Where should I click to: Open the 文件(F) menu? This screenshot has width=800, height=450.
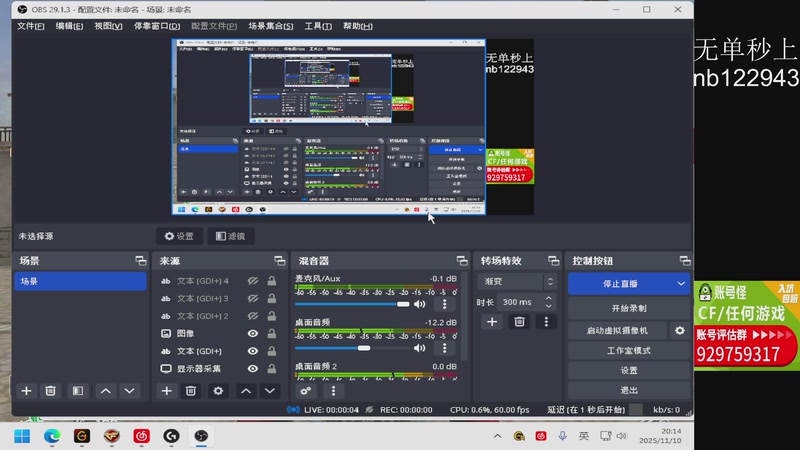tap(31, 26)
